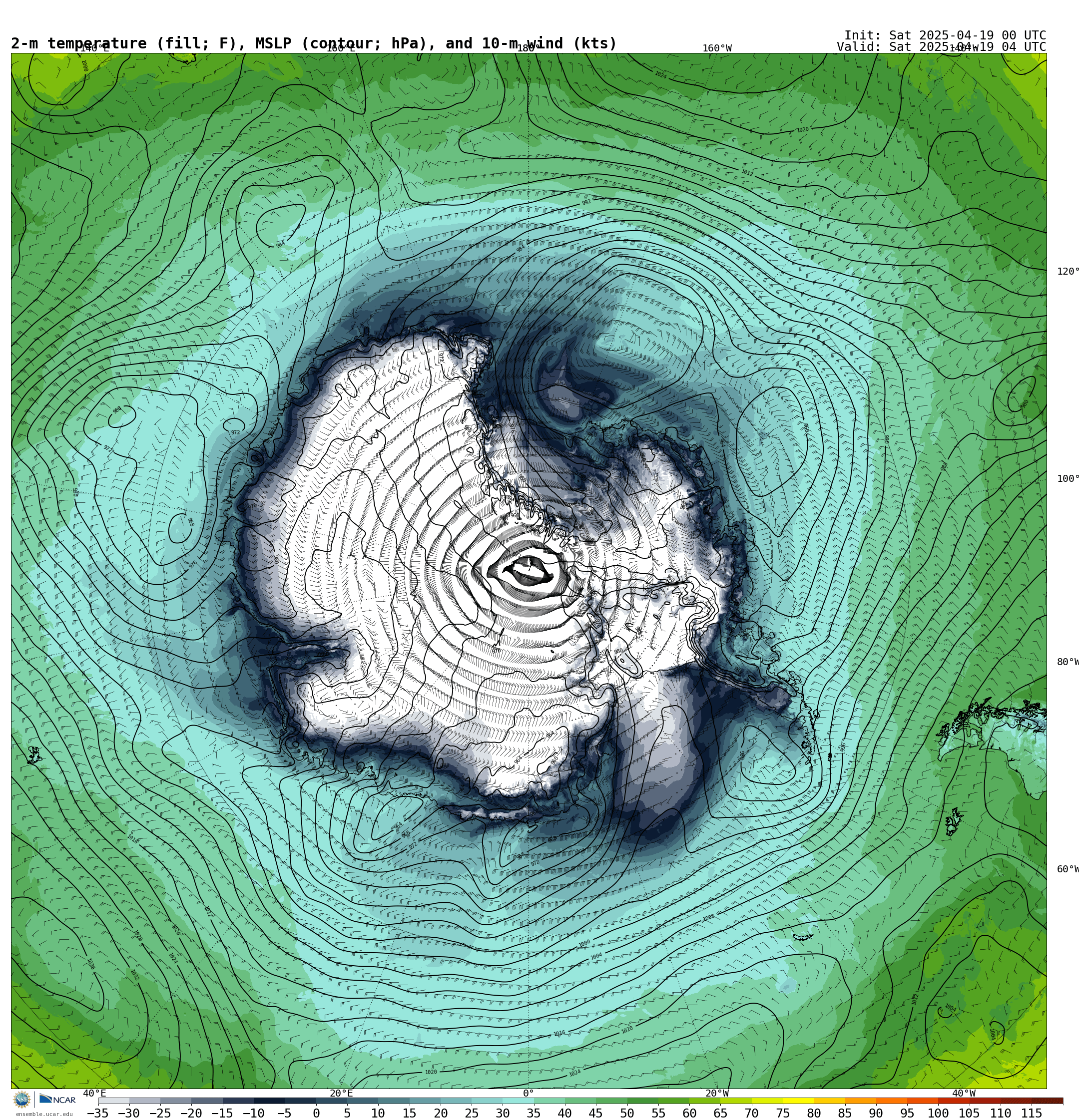Click the 100° label on right edge

tap(1068, 479)
